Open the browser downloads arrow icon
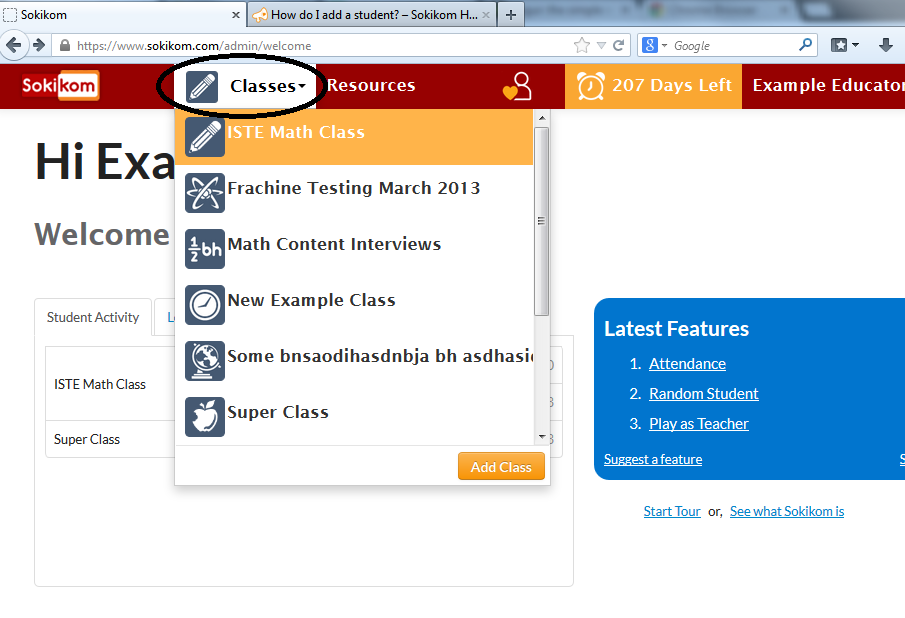The width and height of the screenshot is (905, 618). point(885,45)
